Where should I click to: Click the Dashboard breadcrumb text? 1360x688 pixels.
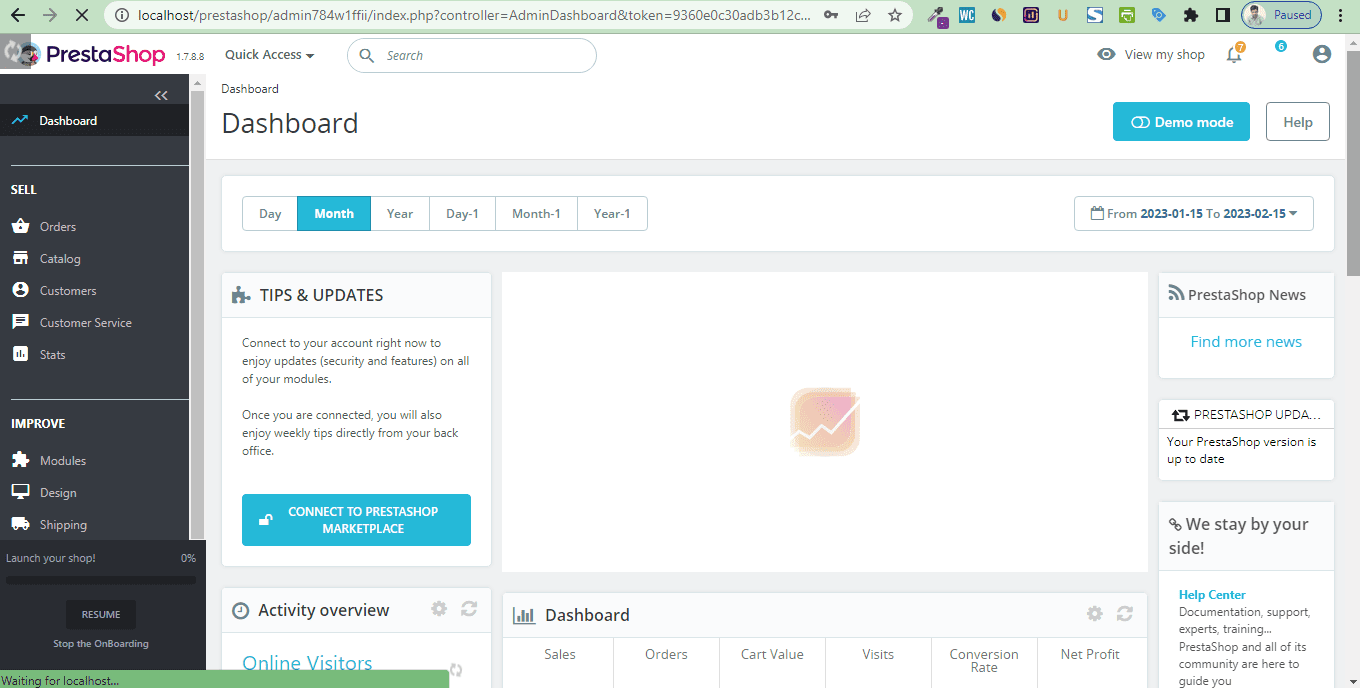pos(250,89)
